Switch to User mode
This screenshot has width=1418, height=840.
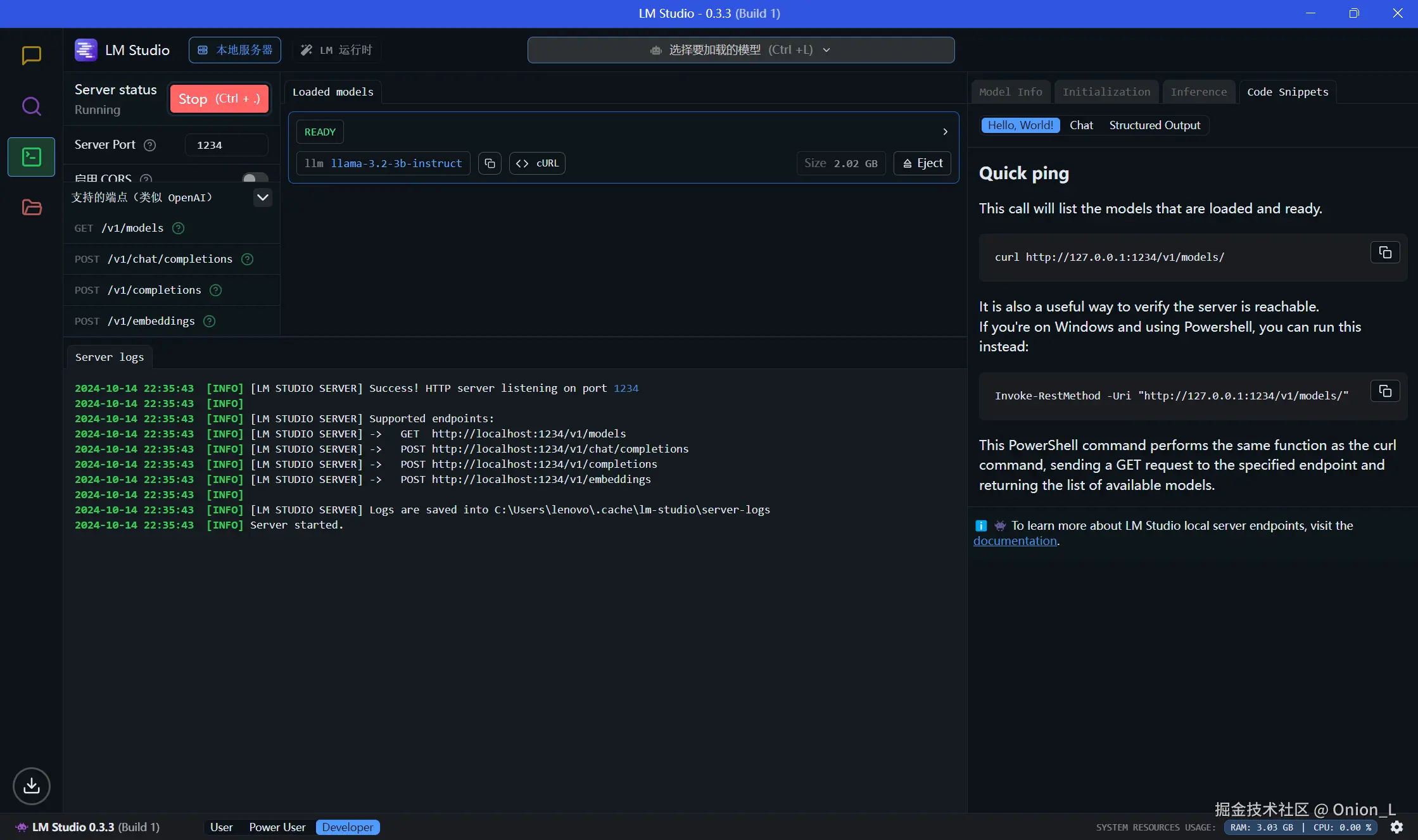click(221, 827)
